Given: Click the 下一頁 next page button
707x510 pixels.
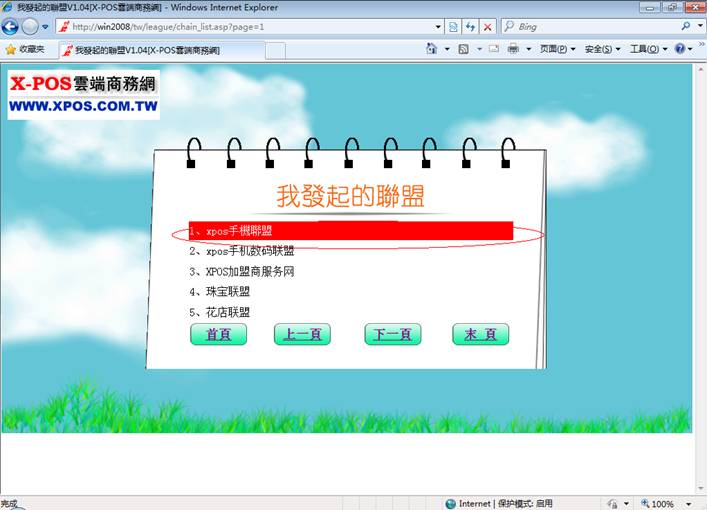Looking at the screenshot, I should point(392,334).
